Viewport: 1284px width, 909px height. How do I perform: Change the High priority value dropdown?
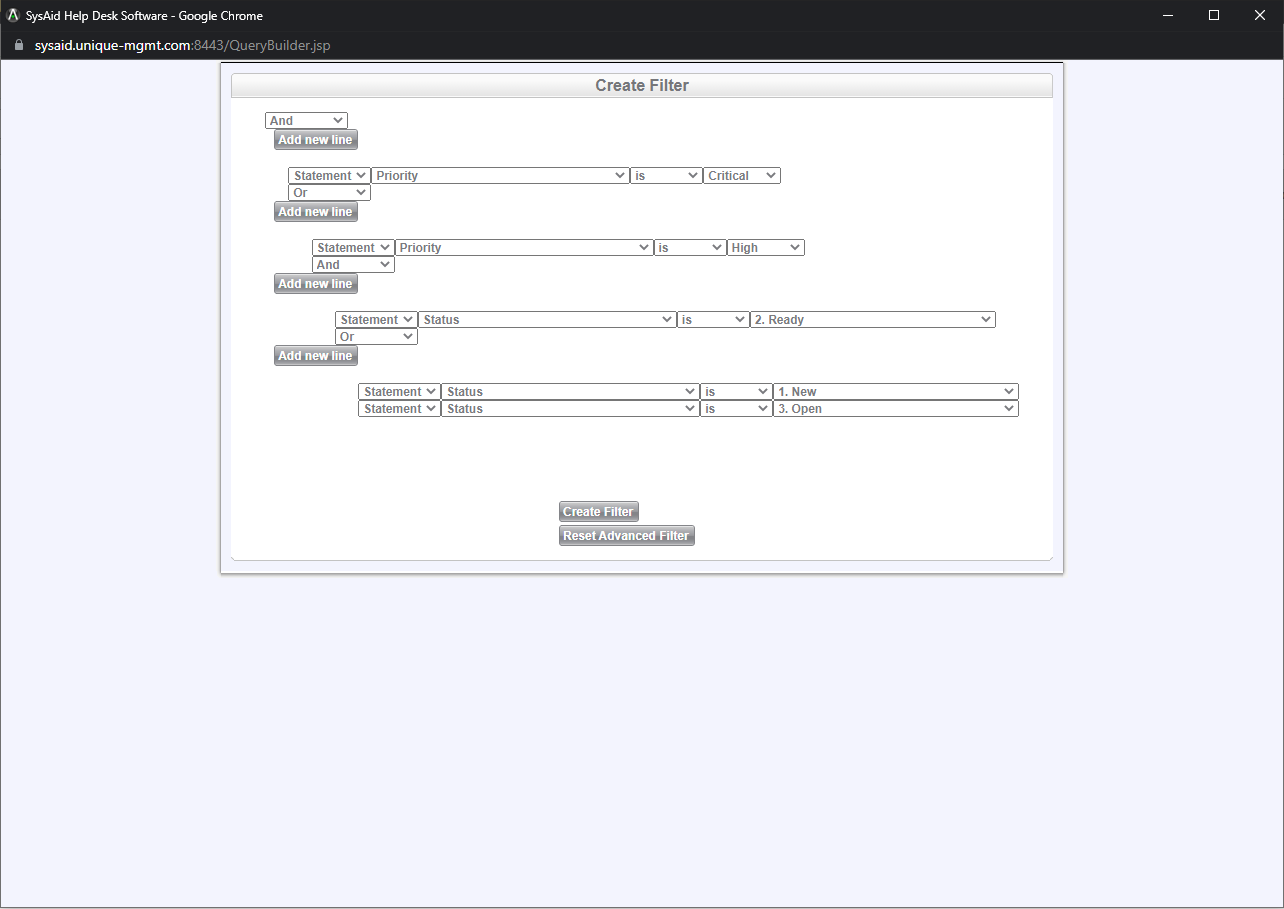pos(765,248)
